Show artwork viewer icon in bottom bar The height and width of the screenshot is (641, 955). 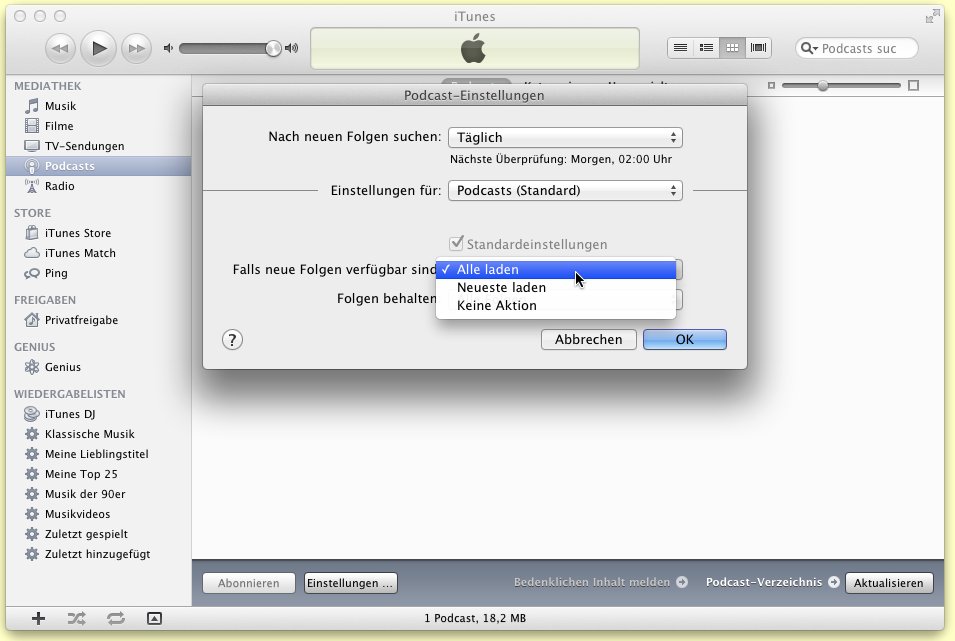pos(155,618)
